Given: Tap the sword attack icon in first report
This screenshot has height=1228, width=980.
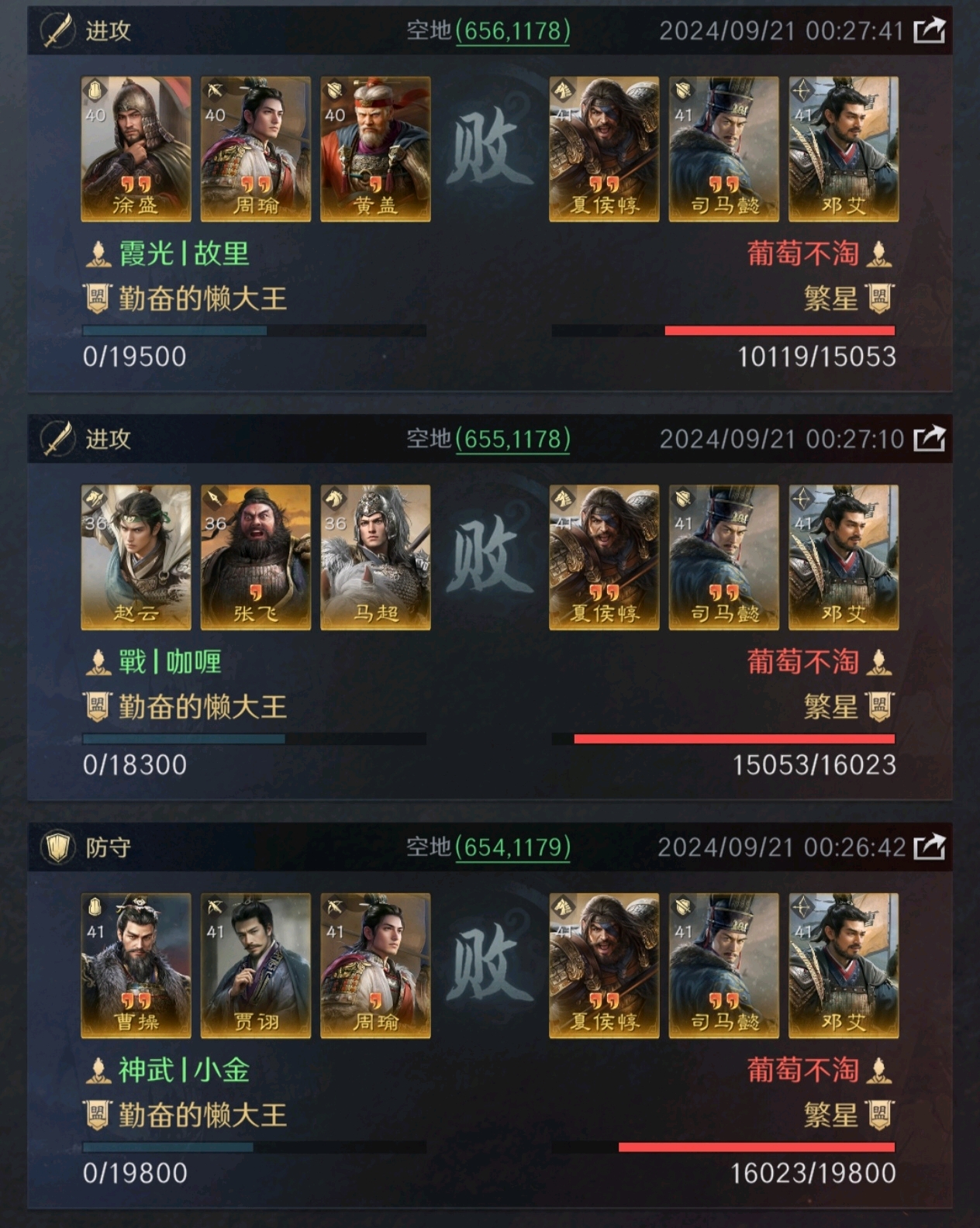Looking at the screenshot, I should [57, 31].
